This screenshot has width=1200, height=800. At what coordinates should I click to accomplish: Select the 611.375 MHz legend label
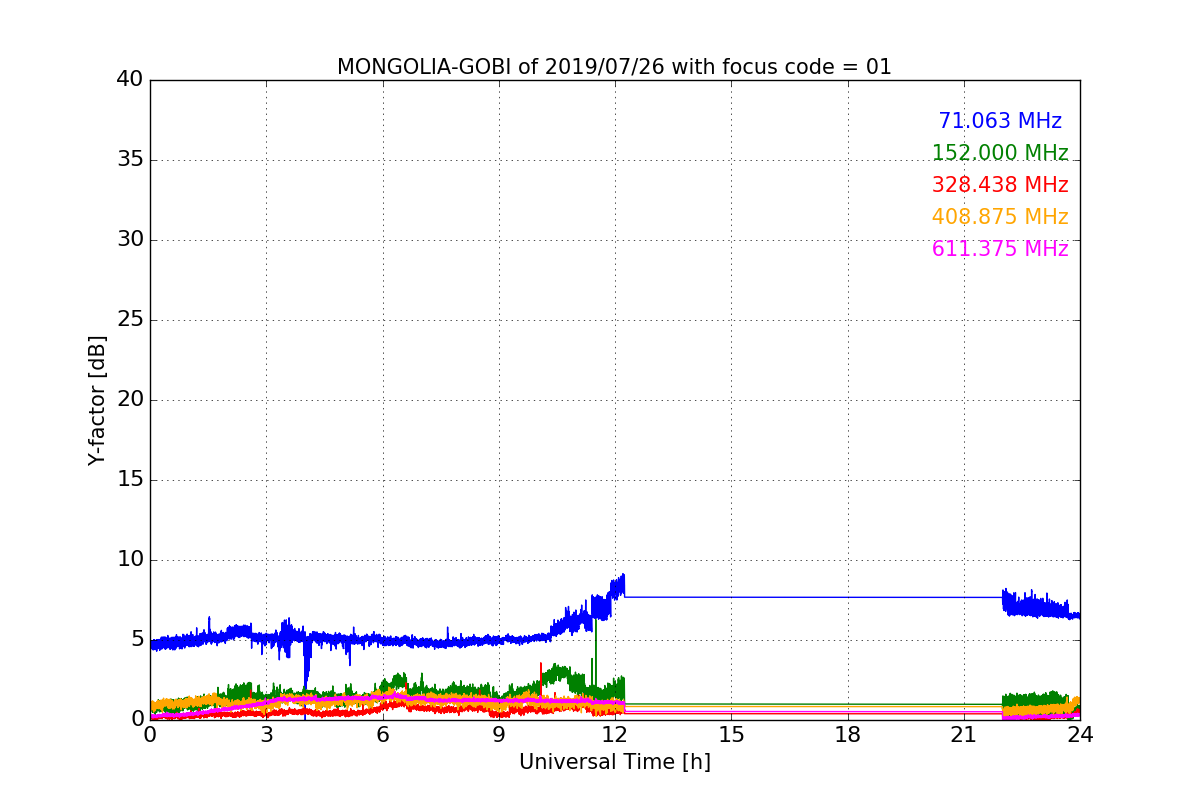click(1000, 249)
